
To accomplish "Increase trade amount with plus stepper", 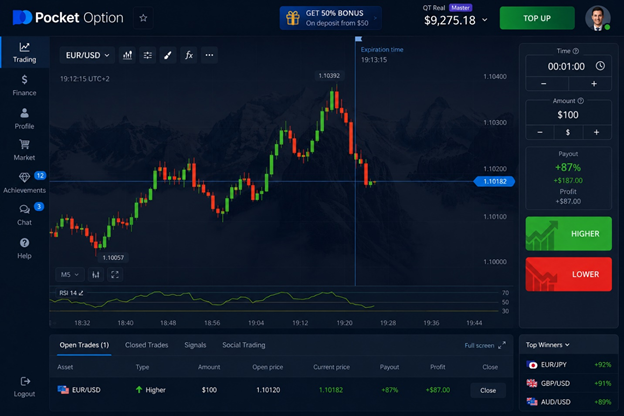I will [597, 132].
